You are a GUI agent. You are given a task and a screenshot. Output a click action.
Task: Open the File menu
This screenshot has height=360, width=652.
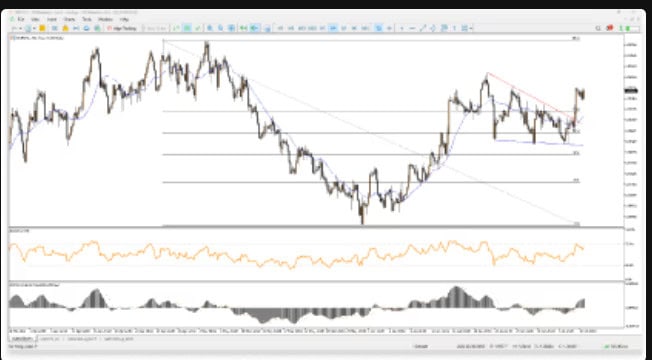[20, 19]
